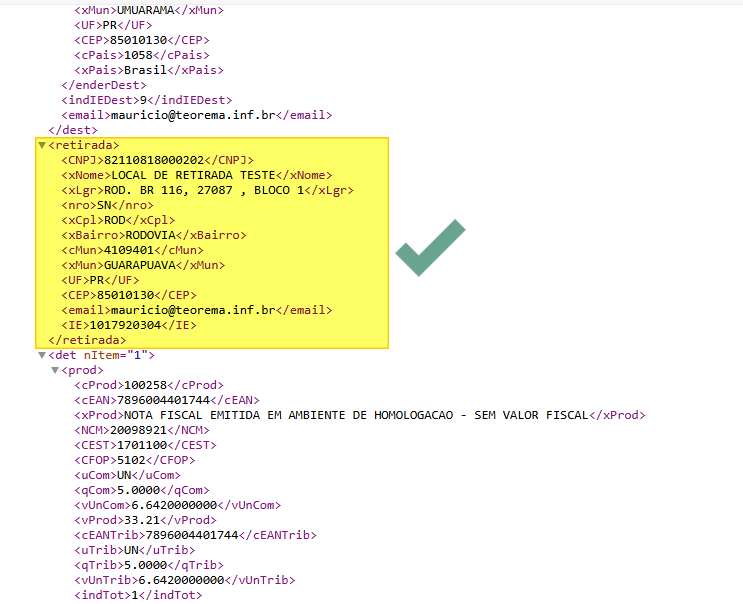743x604 pixels.
Task: Click the closing retirada tag
Action: (87, 340)
